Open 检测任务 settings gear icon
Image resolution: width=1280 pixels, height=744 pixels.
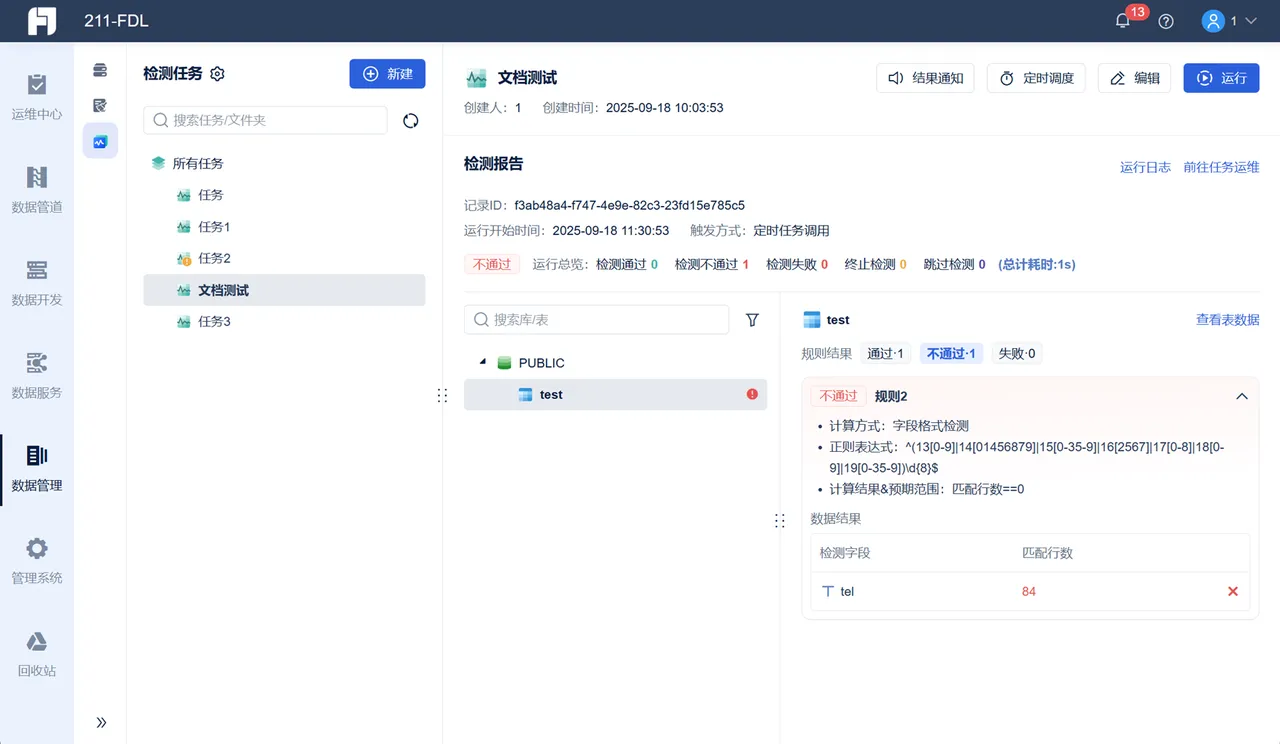click(218, 74)
